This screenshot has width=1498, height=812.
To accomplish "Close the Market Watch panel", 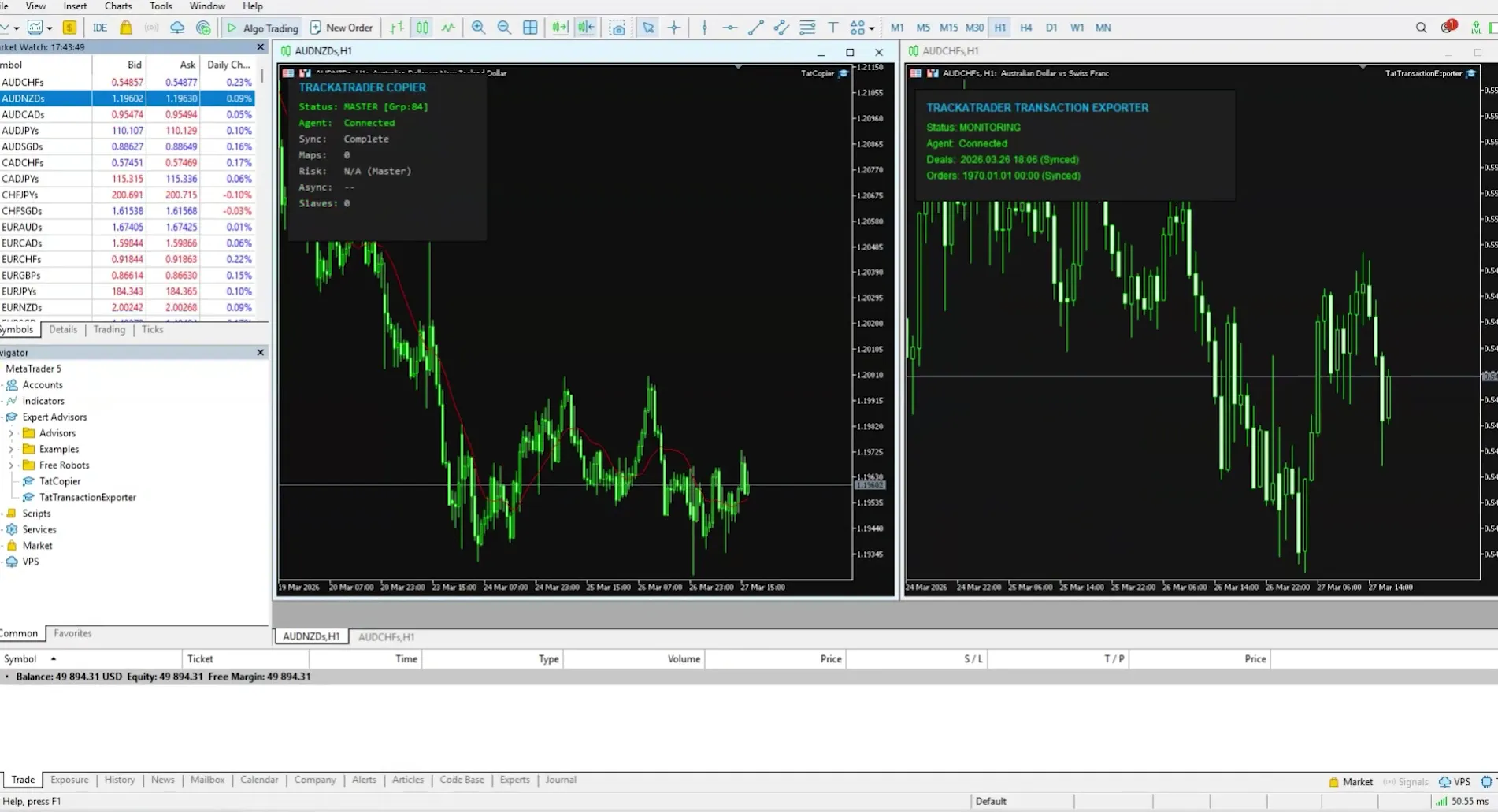I will [x=261, y=47].
